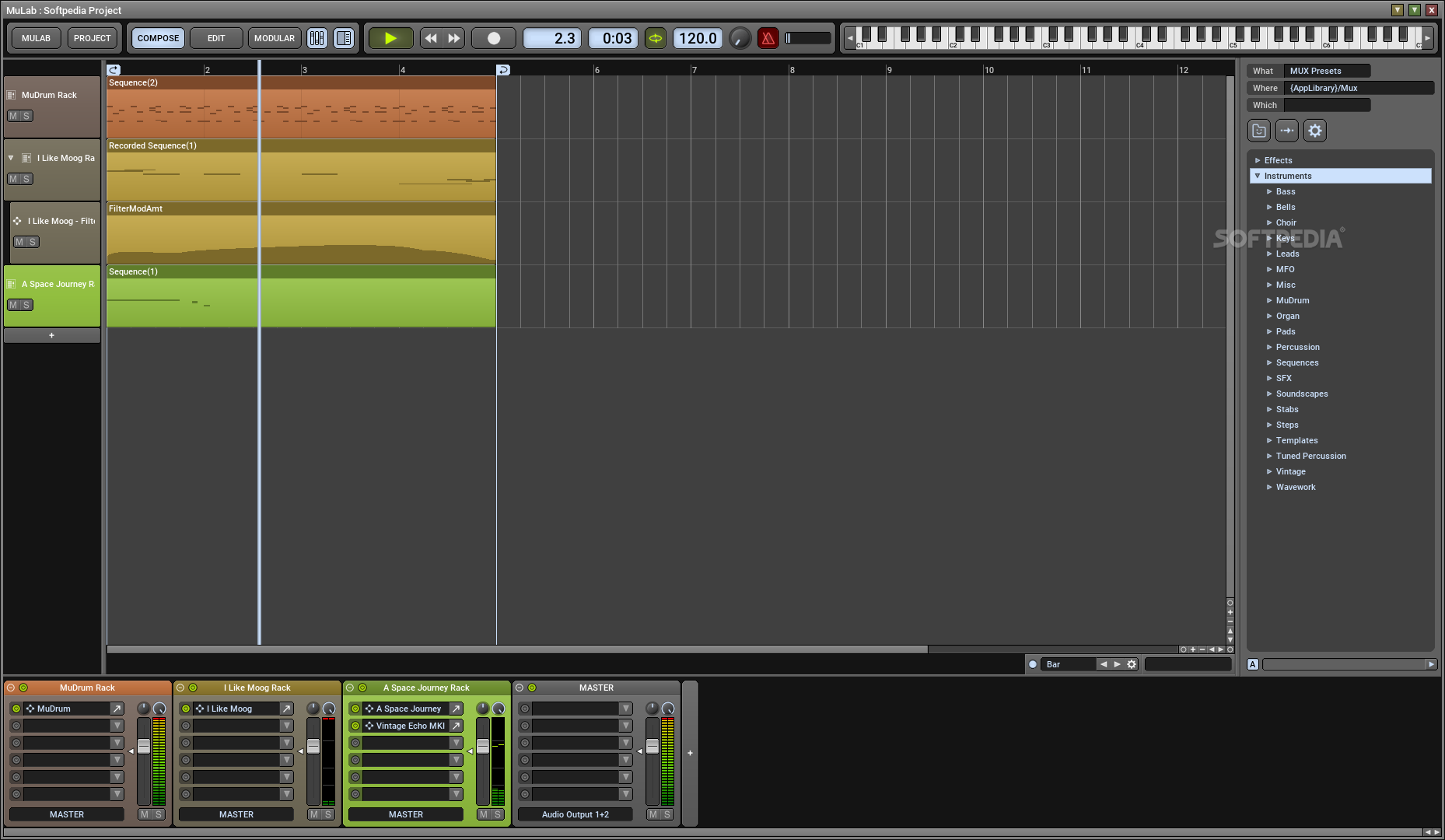This screenshot has height=840, width=1445.
Task: Click the loop start marker in timeline
Action: tap(114, 70)
